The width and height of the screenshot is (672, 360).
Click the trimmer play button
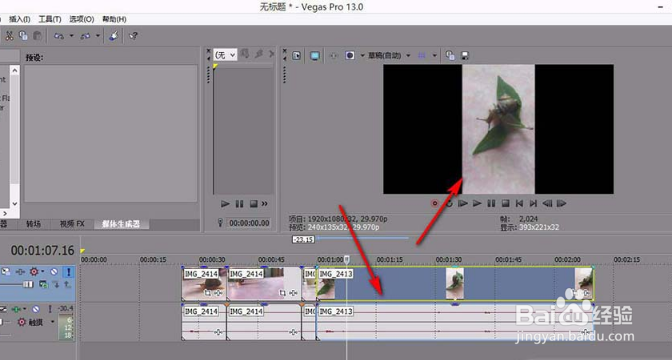[x=225, y=204]
